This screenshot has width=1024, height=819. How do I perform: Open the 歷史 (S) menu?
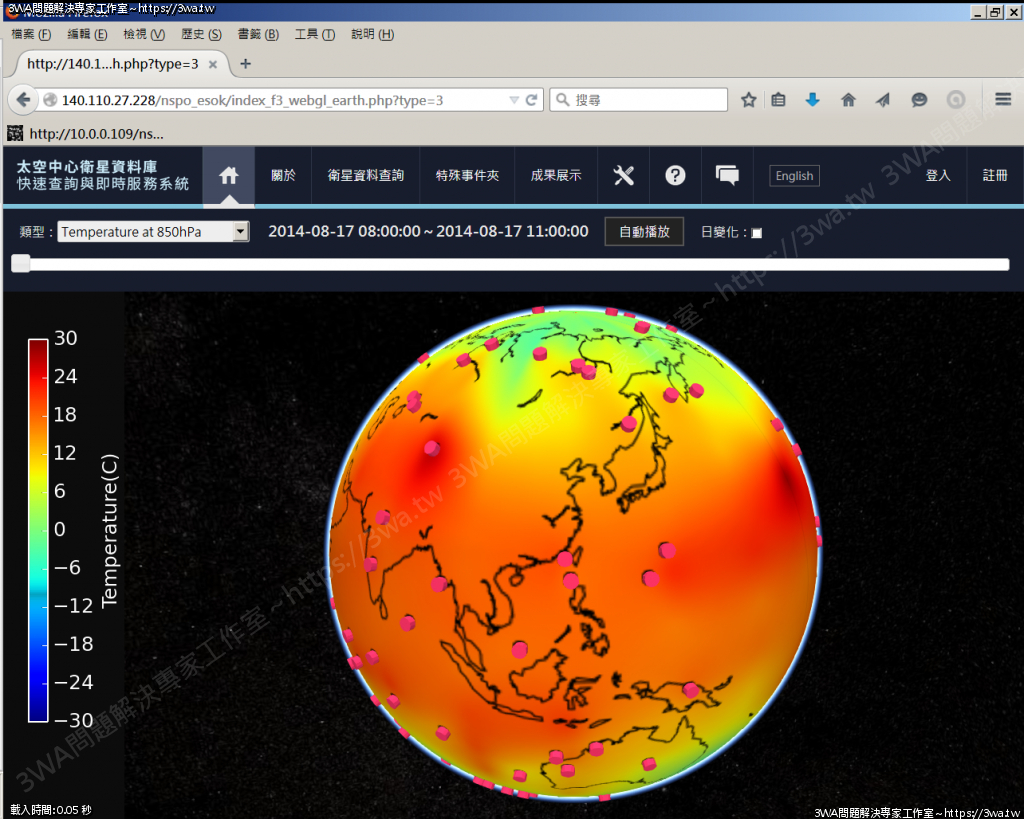click(201, 34)
